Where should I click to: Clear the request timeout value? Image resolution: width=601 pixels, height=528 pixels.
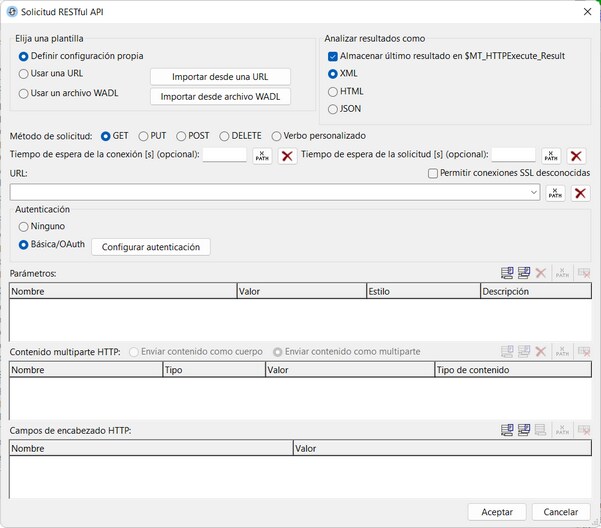pyautogui.click(x=576, y=155)
